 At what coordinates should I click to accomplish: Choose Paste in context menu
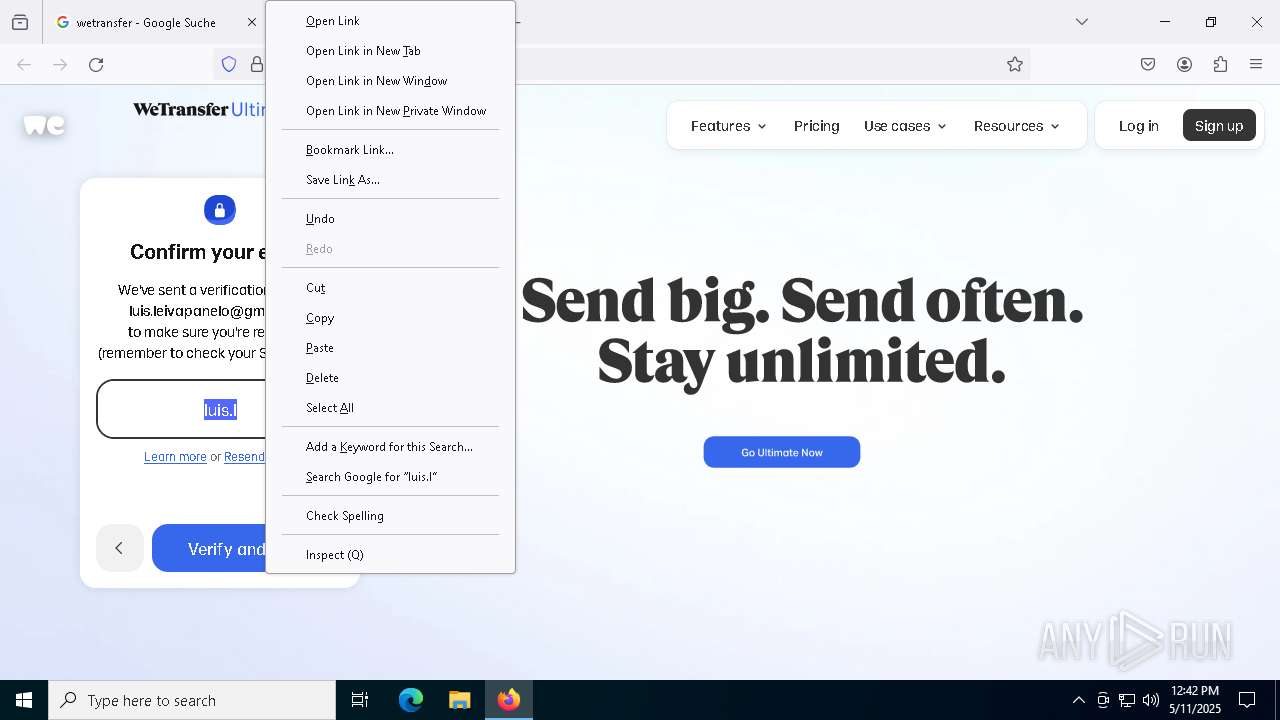390,348
